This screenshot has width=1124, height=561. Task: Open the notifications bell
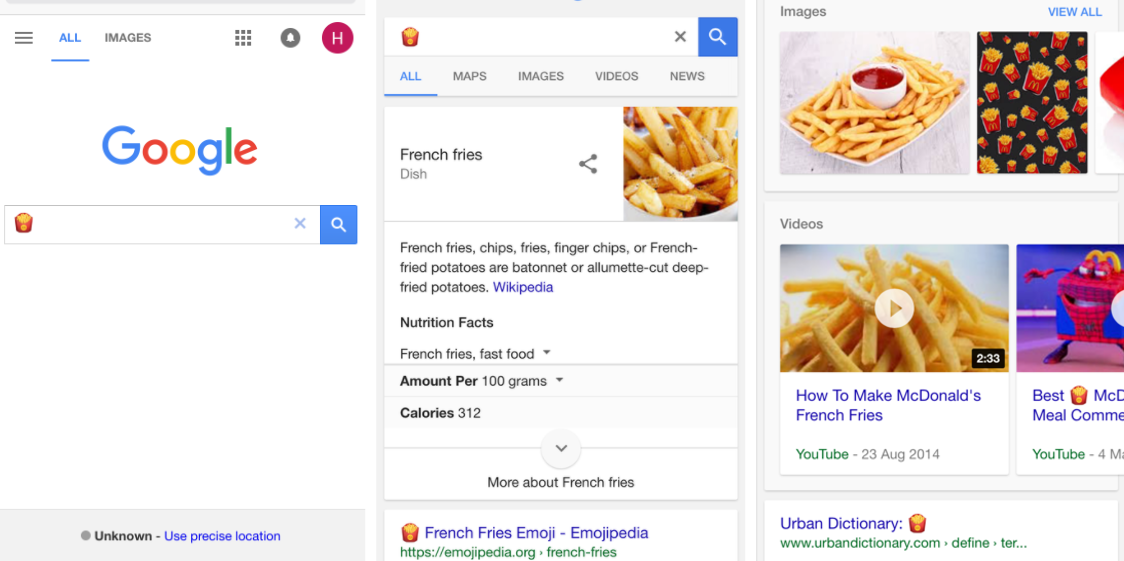point(291,38)
